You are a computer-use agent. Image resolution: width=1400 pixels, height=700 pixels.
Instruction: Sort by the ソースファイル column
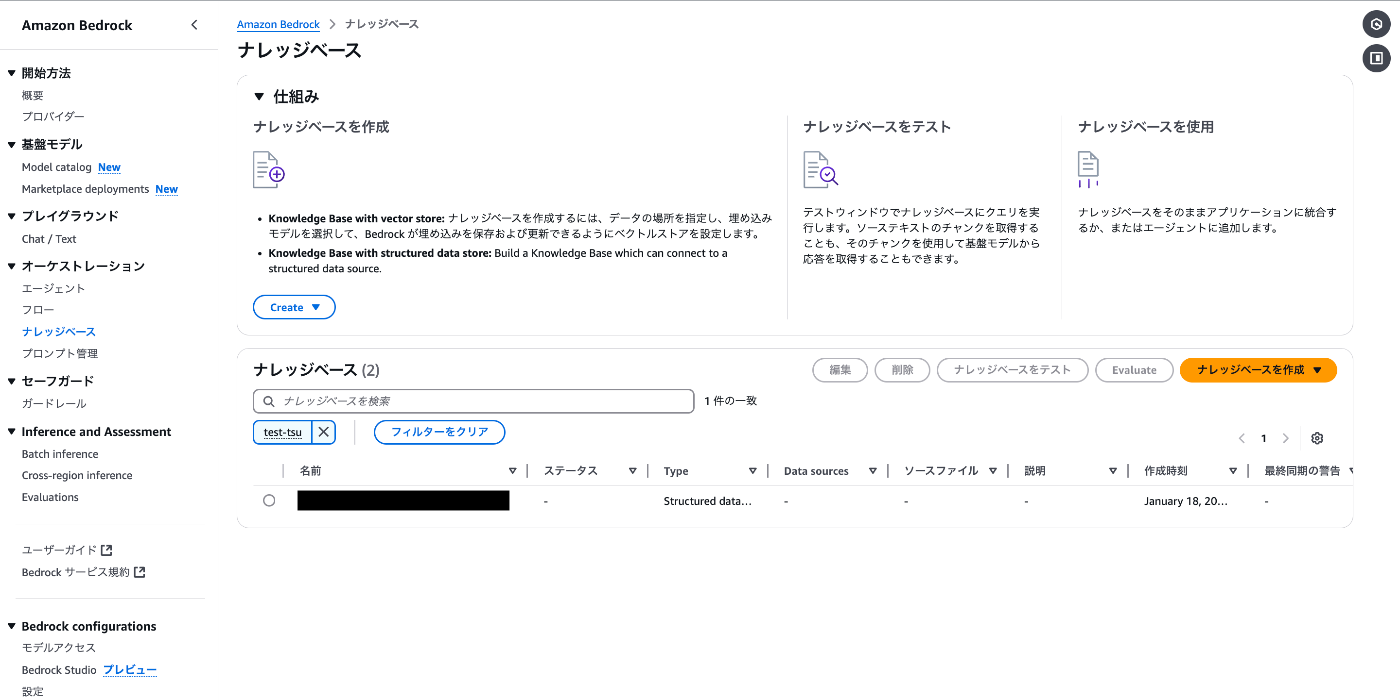click(992, 471)
